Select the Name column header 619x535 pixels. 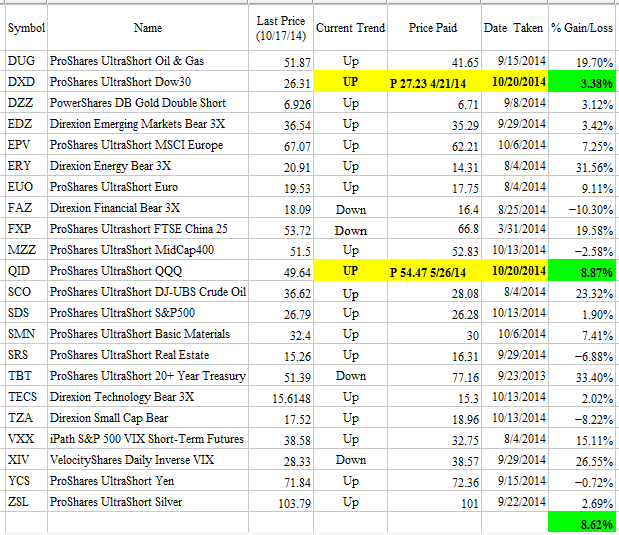tap(148, 28)
